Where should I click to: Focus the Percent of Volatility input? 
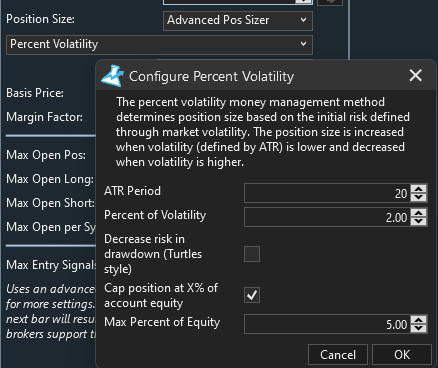(327, 217)
